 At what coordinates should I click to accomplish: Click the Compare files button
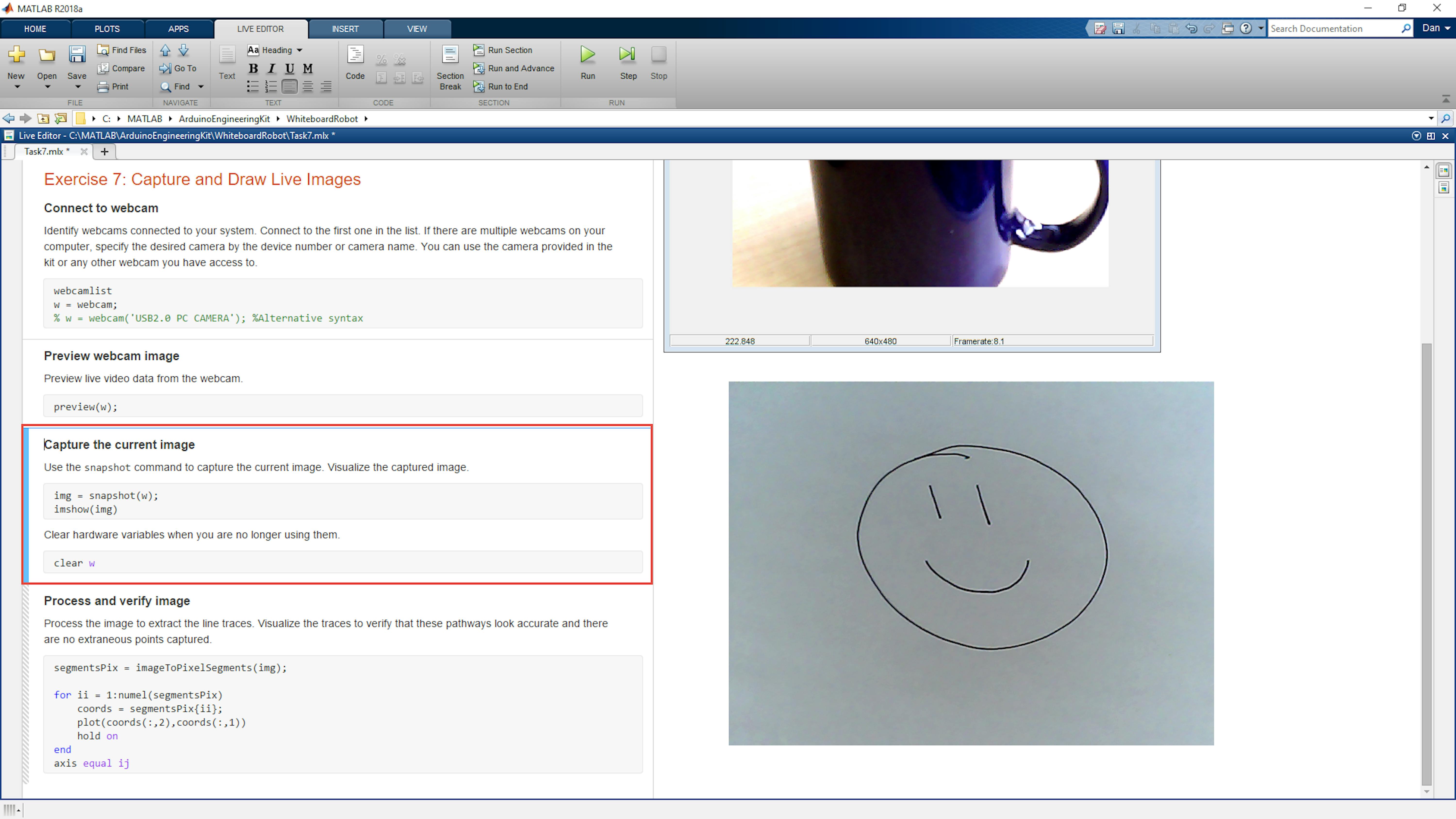pos(121,68)
